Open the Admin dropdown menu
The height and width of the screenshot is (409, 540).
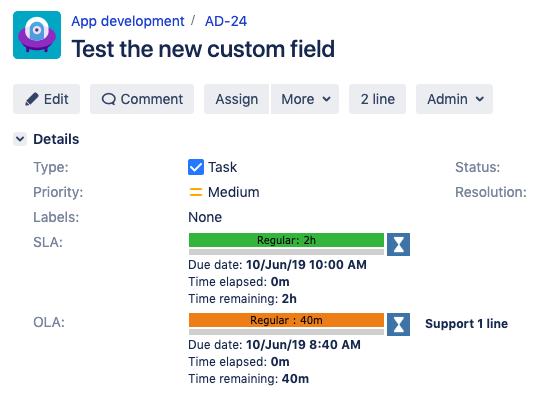point(454,99)
